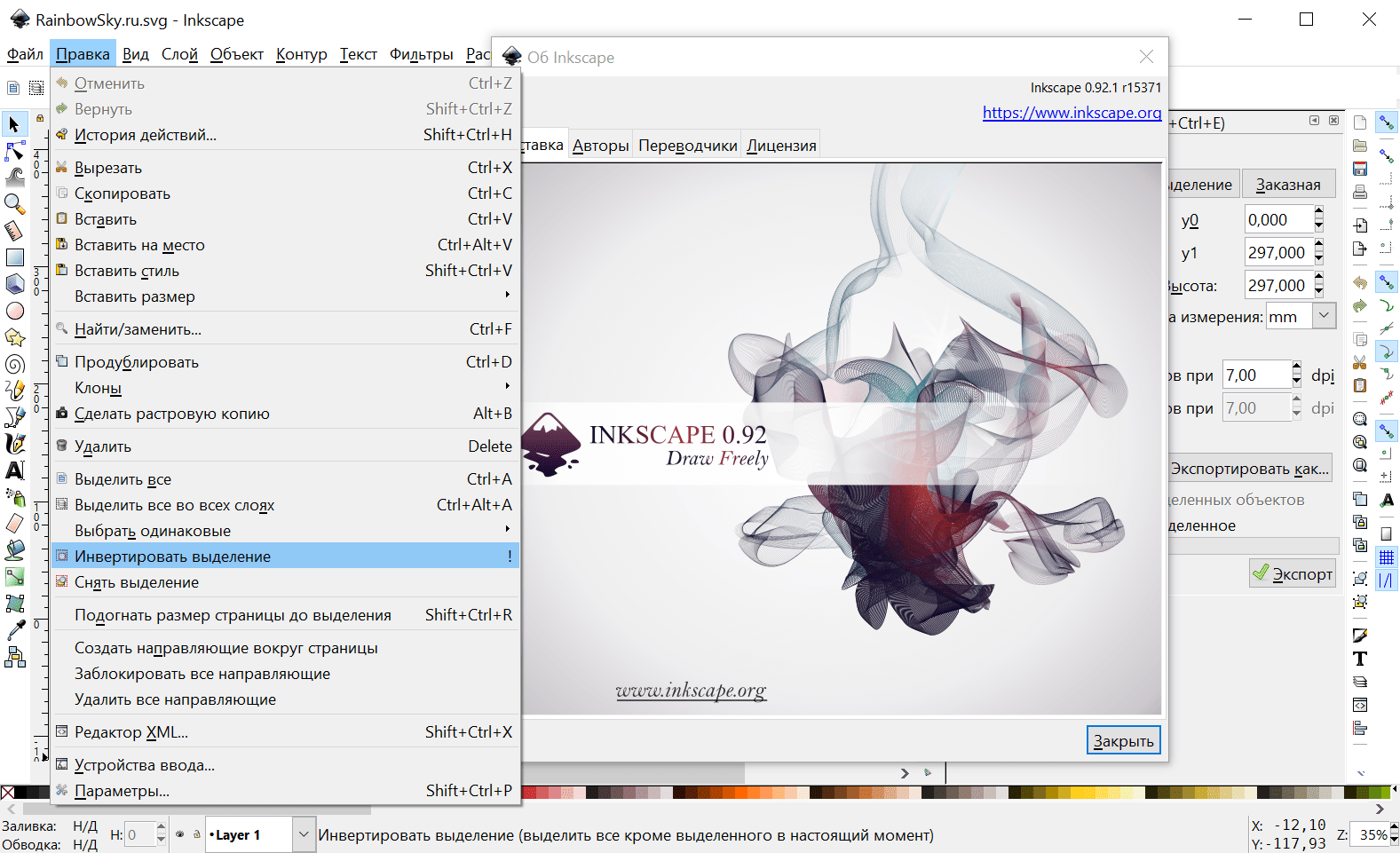Screen dimensions: 1400x853
Task: Toggle snap to guides button
Action: 1386,581
